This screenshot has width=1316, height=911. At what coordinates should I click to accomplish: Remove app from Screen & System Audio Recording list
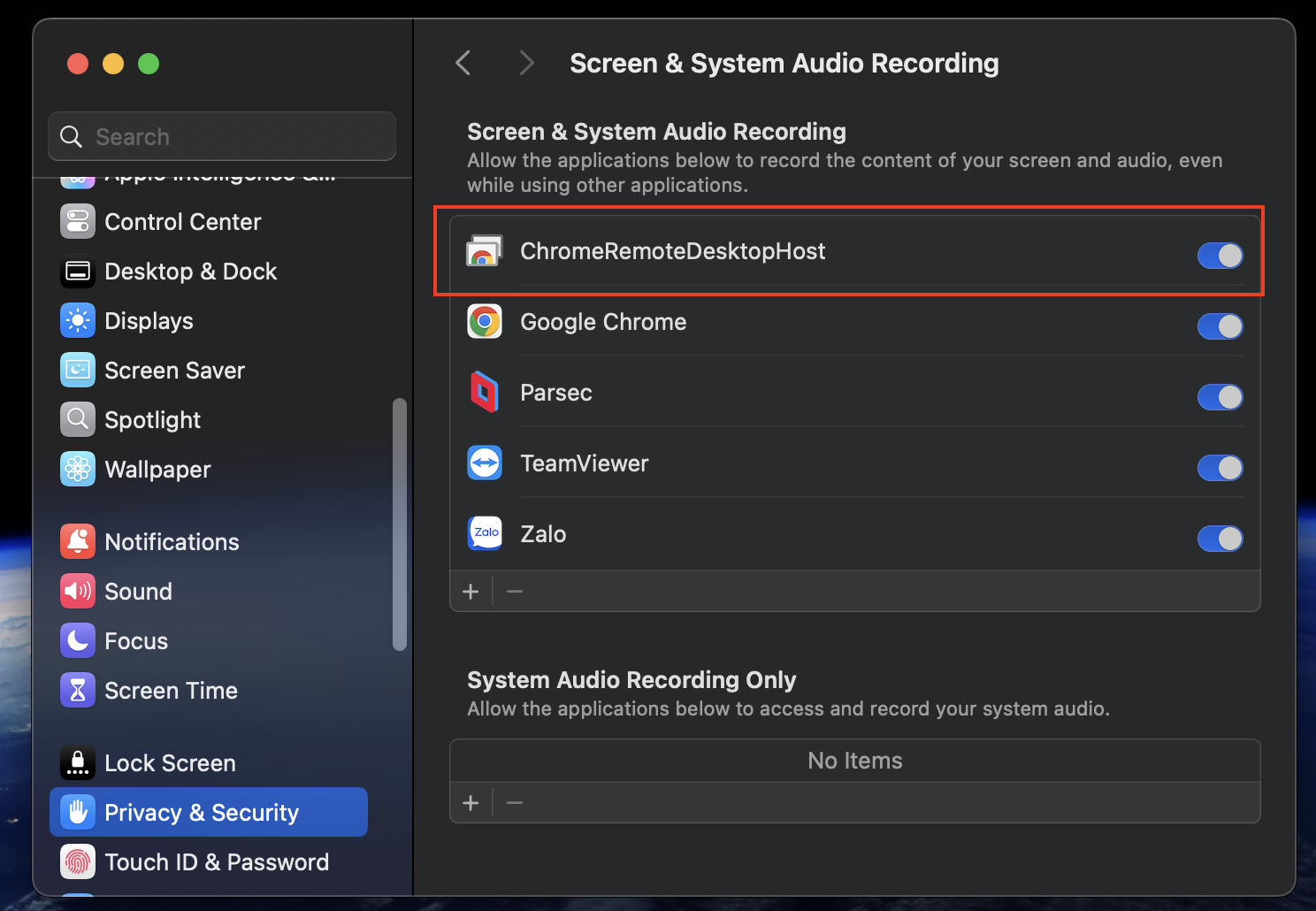[515, 591]
